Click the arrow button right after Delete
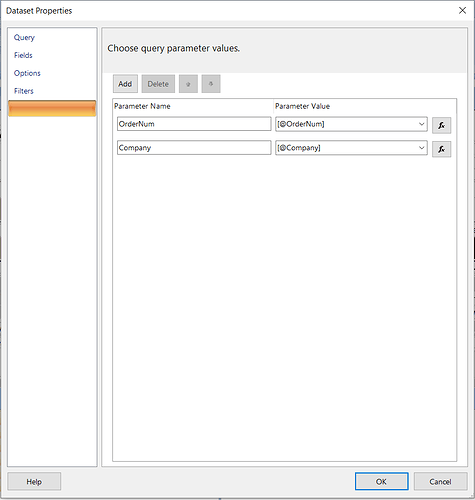The width and height of the screenshot is (475, 500). coord(188,84)
